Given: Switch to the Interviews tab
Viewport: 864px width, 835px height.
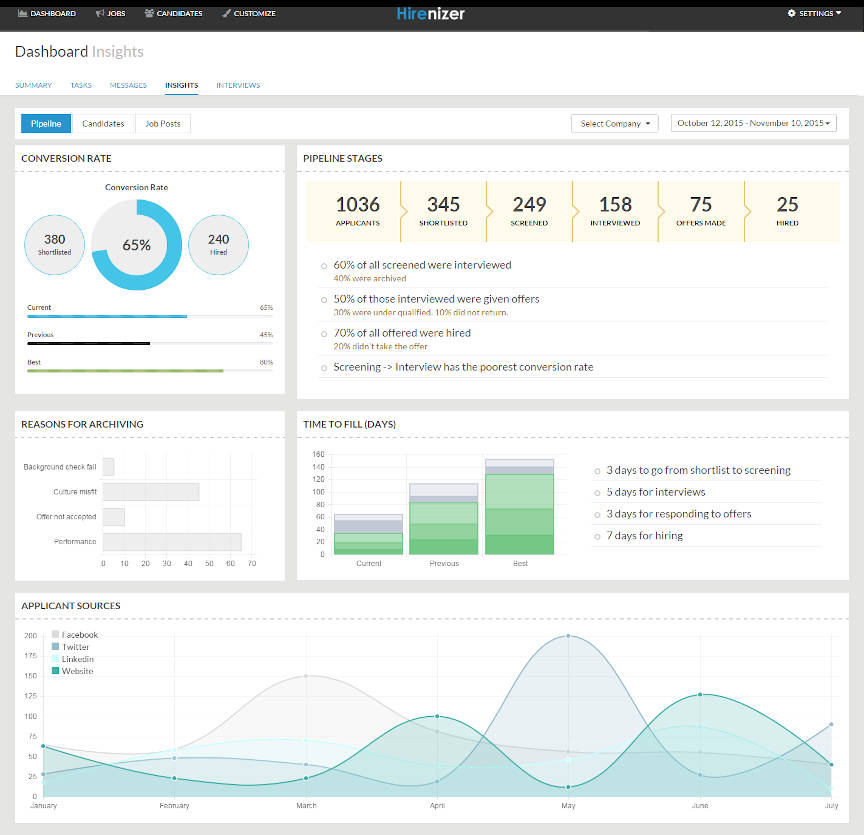Looking at the screenshot, I should pyautogui.click(x=238, y=85).
